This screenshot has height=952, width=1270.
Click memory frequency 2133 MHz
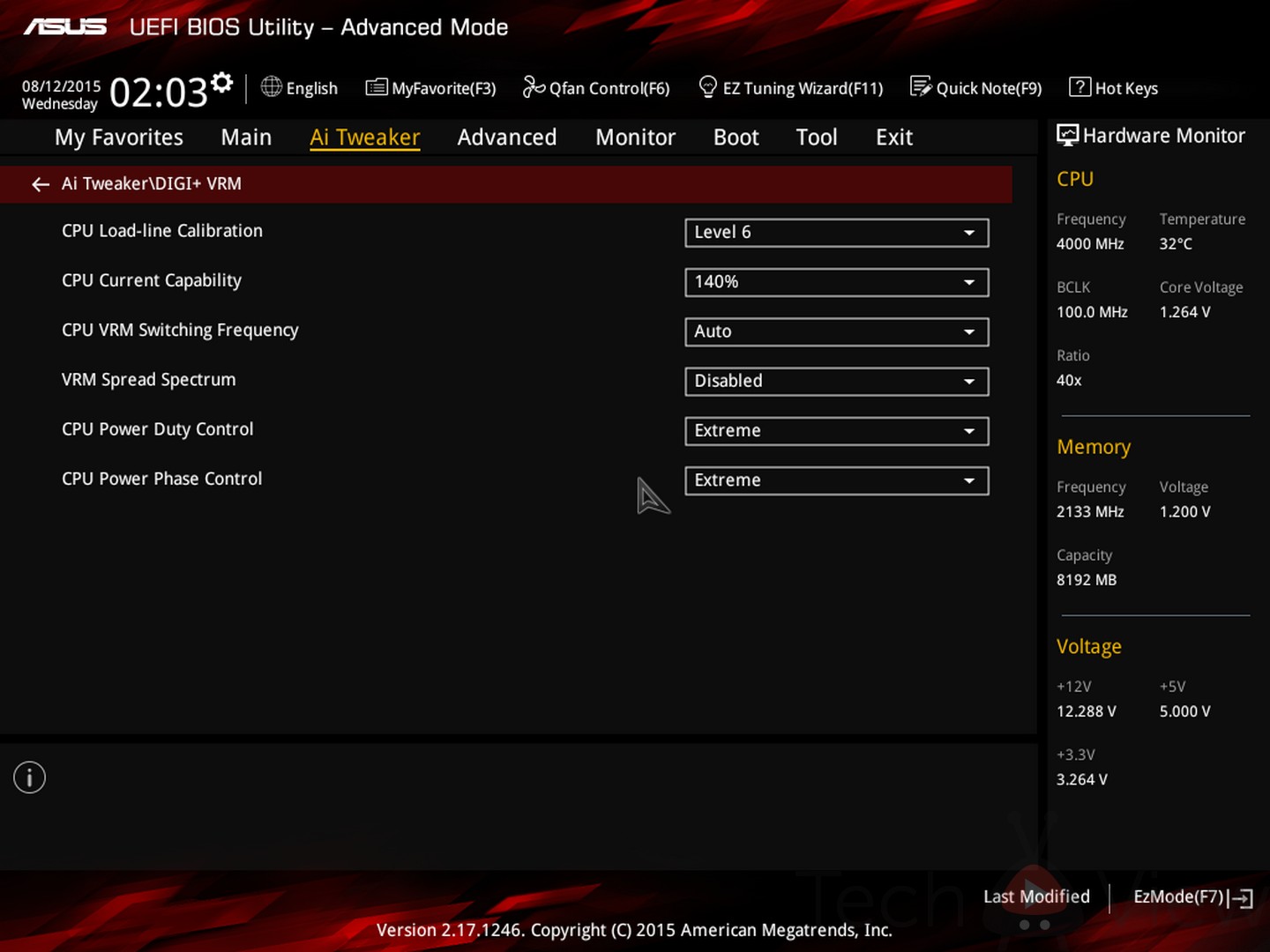tap(1090, 512)
